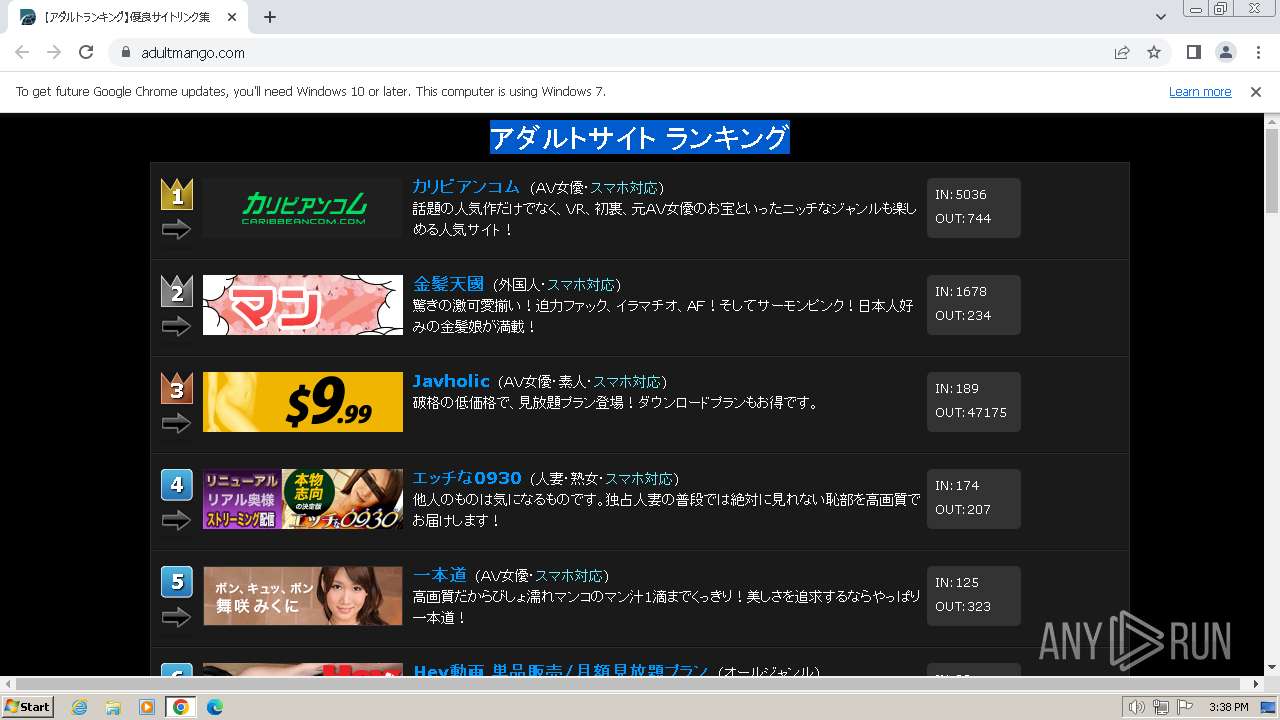Click the IN:5036 counter text
Screen dimensions: 1280x720
click(x=961, y=195)
